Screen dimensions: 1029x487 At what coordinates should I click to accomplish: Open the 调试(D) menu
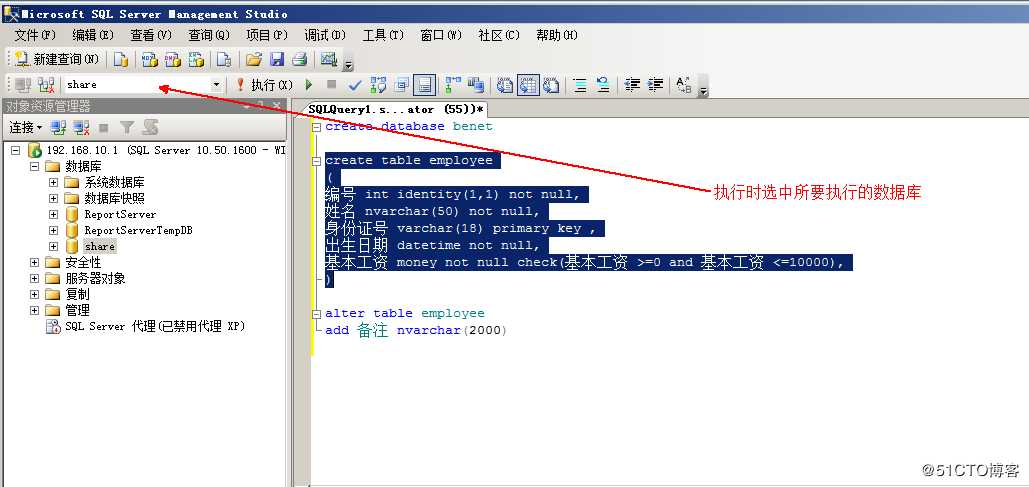coord(325,35)
